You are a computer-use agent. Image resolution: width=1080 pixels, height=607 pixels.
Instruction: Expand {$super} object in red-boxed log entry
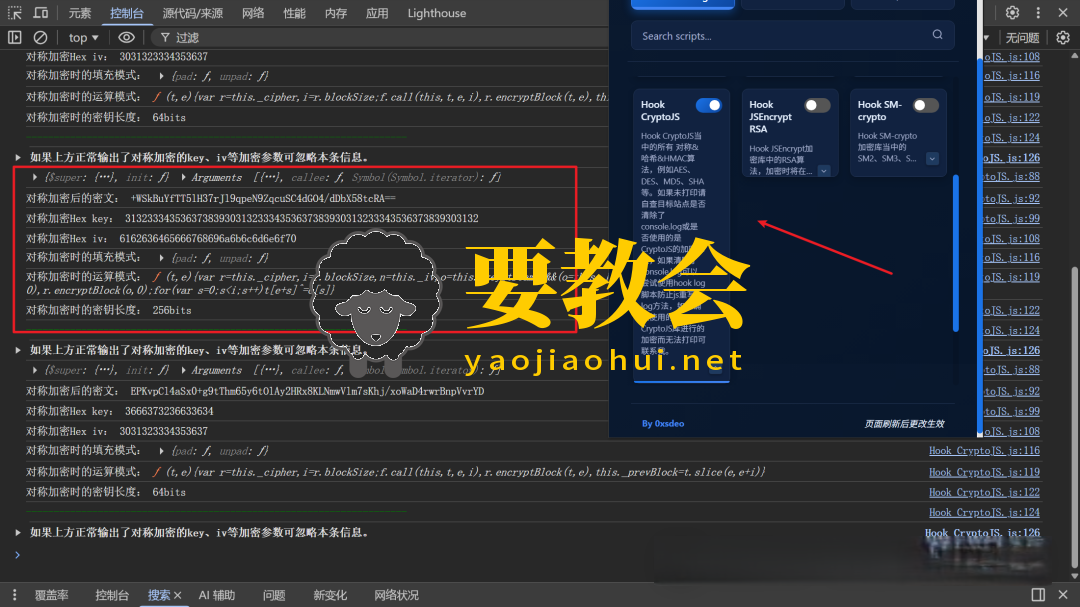34,178
